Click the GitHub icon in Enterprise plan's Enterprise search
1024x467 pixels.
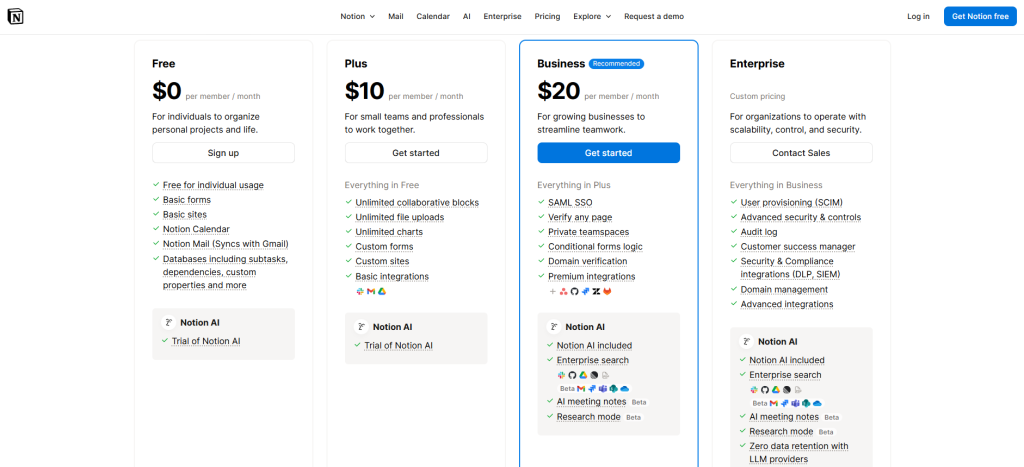pos(765,390)
